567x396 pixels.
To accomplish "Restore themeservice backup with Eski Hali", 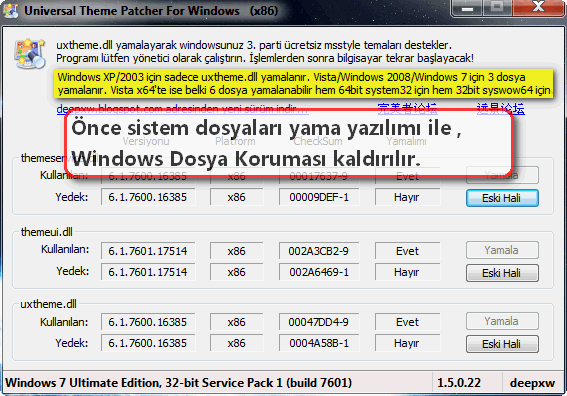I will pos(502,198).
